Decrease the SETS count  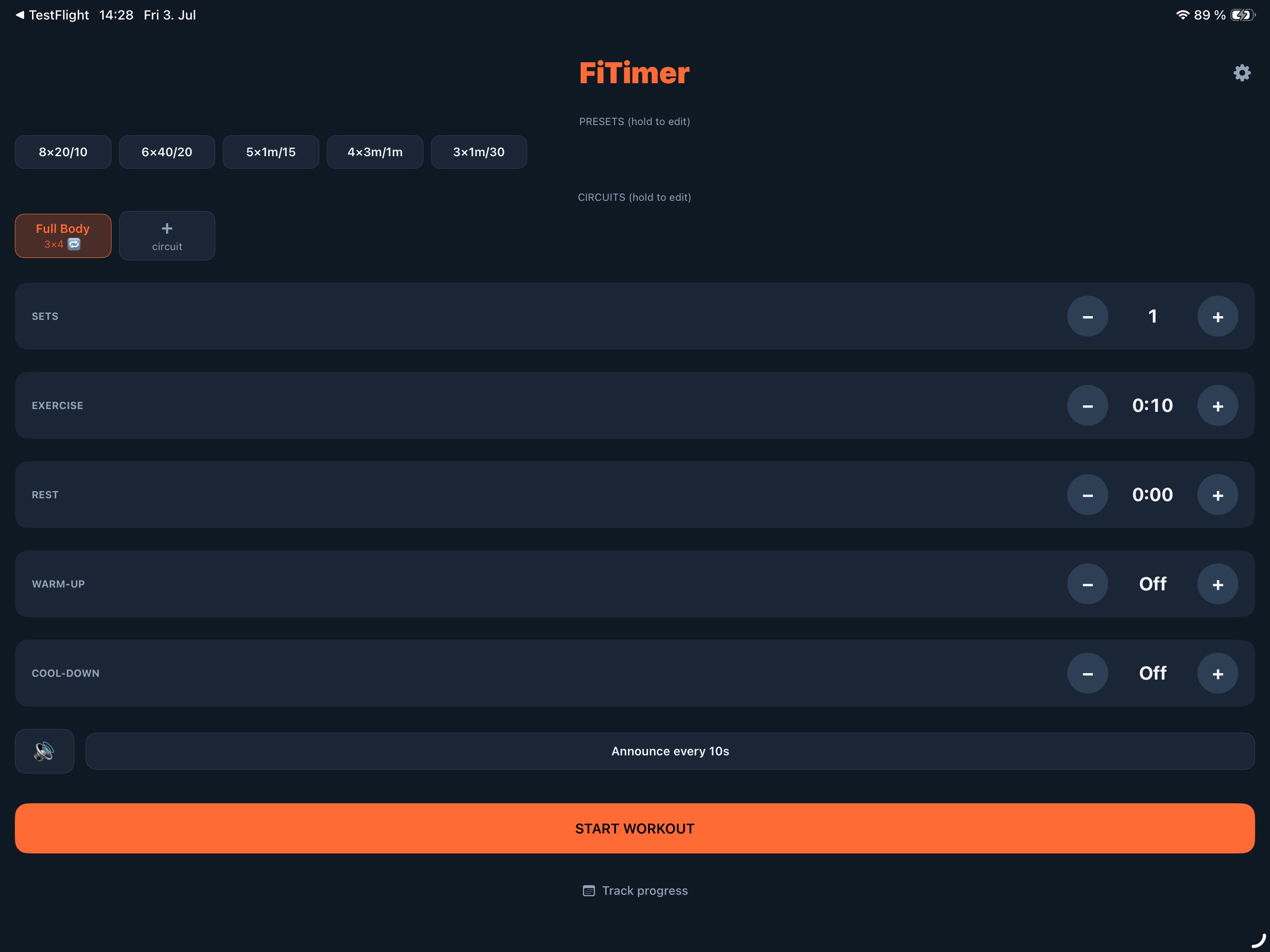point(1087,317)
